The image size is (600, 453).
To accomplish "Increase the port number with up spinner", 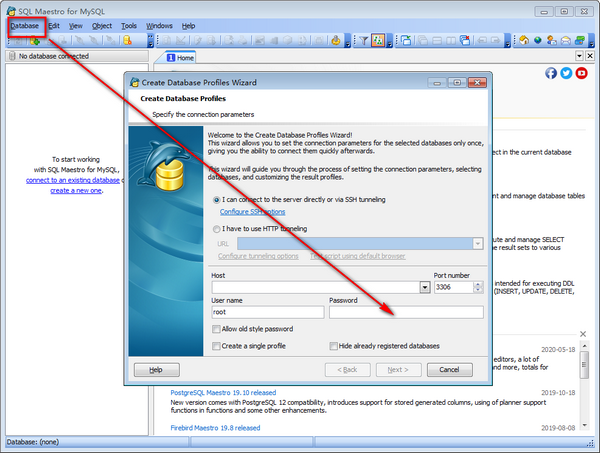I will pos(478,284).
